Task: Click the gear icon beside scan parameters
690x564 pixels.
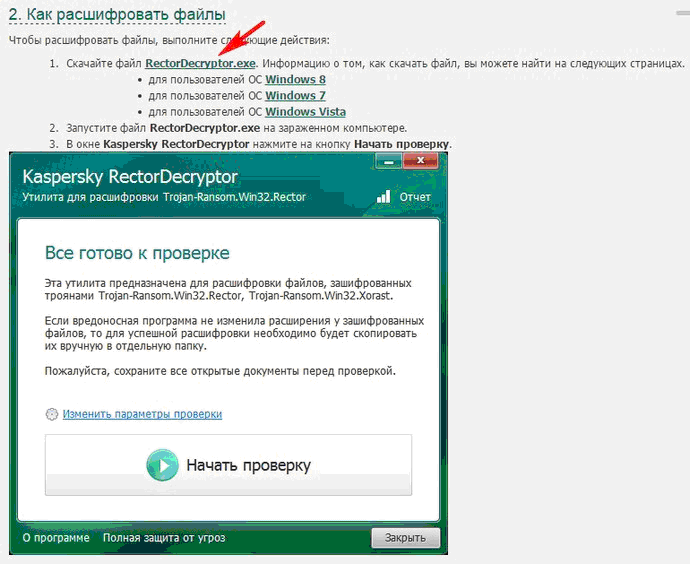Action: (52, 414)
